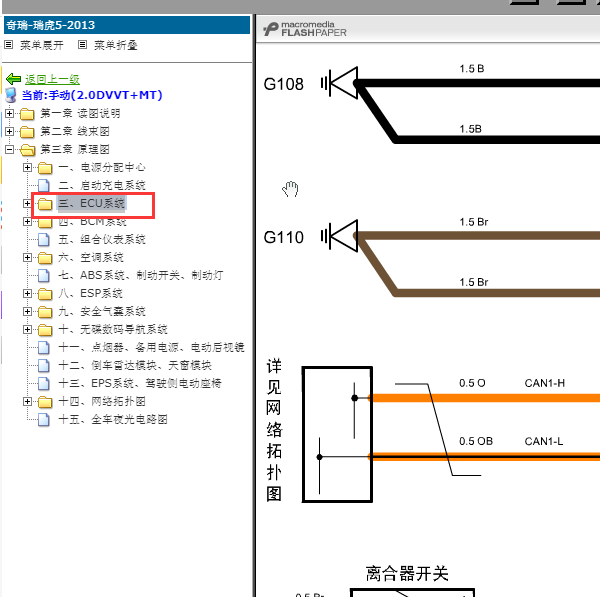The width and height of the screenshot is (600, 597).
Task: Open 九、安全气囊系统 folder
Action: click(102, 311)
